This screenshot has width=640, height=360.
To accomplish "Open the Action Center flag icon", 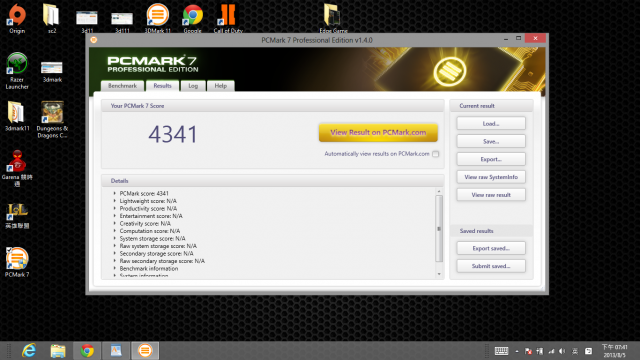I will pos(528,351).
